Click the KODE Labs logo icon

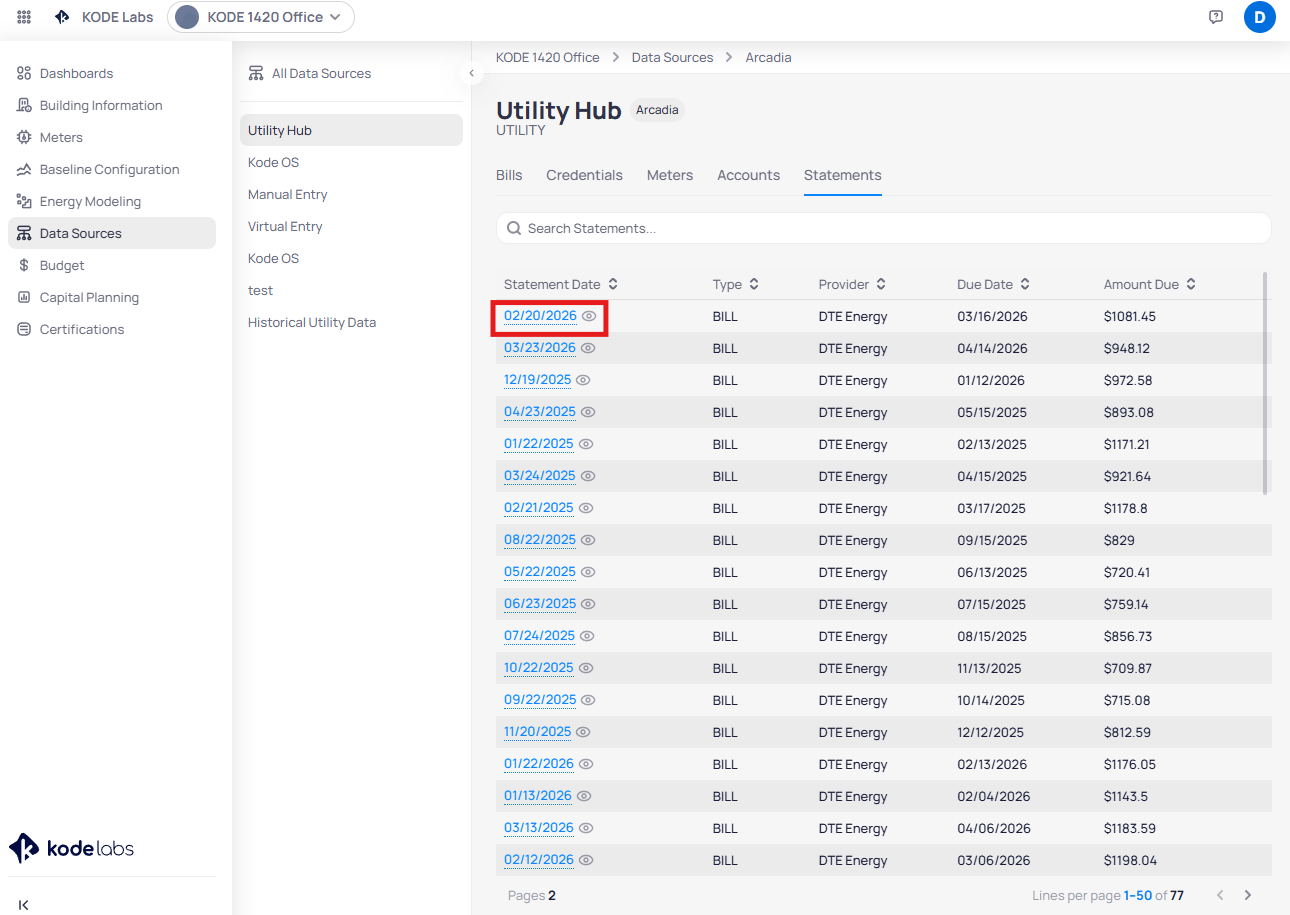pyautogui.click(x=62, y=17)
